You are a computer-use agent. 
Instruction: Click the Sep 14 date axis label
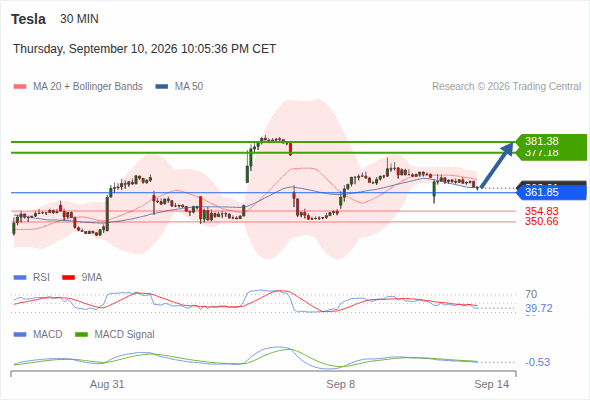pyautogui.click(x=491, y=384)
